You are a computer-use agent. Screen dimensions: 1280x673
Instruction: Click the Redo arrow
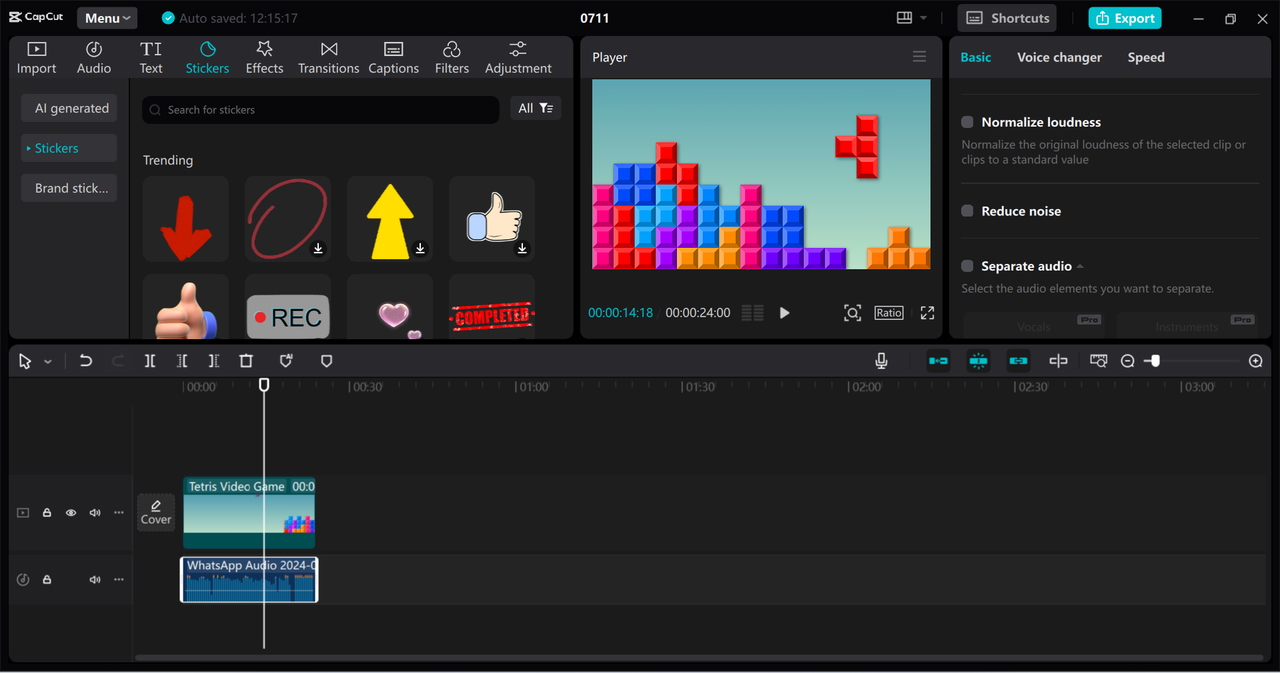coord(118,361)
